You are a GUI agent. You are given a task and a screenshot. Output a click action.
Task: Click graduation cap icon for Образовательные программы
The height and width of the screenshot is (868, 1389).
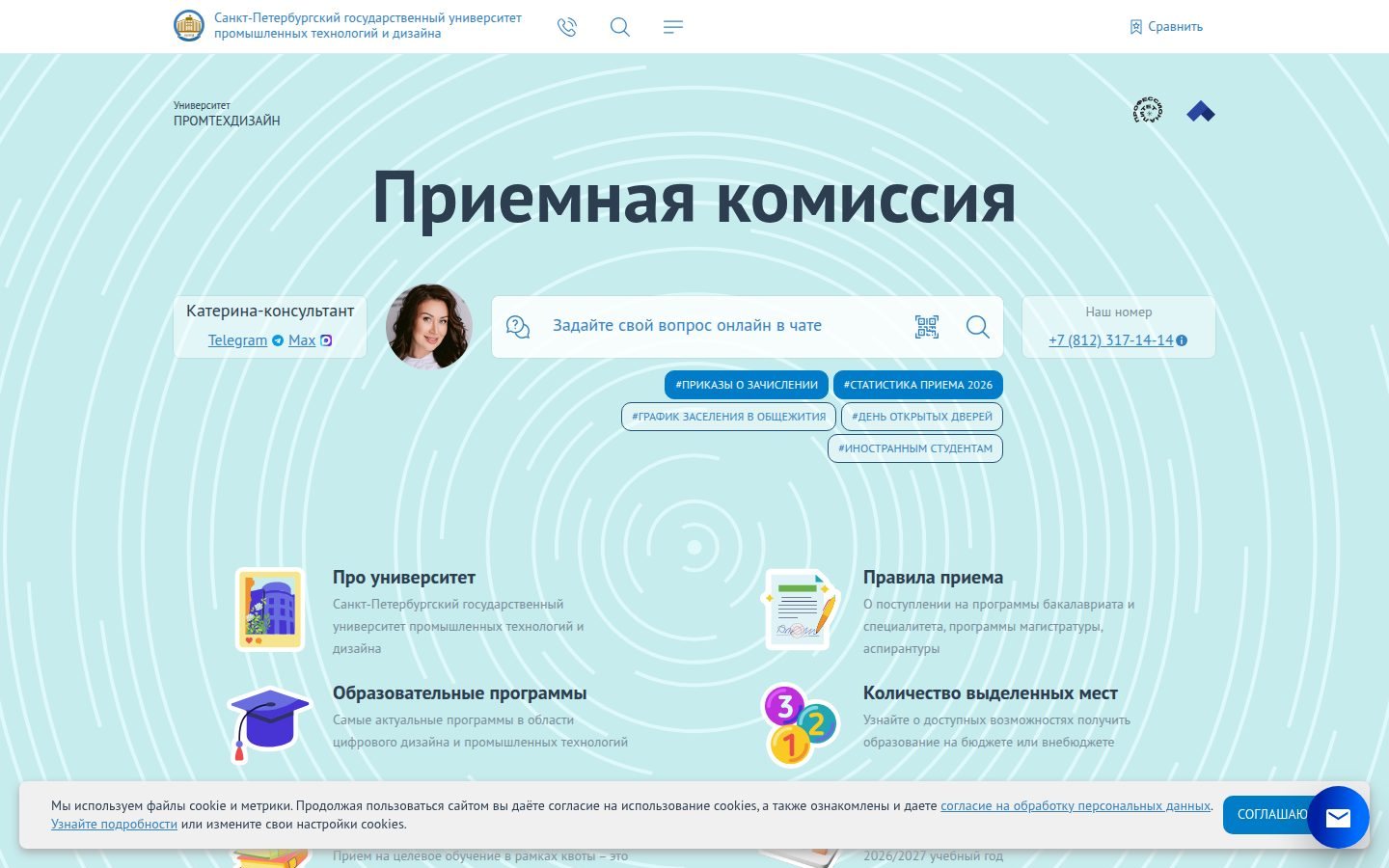click(x=269, y=724)
